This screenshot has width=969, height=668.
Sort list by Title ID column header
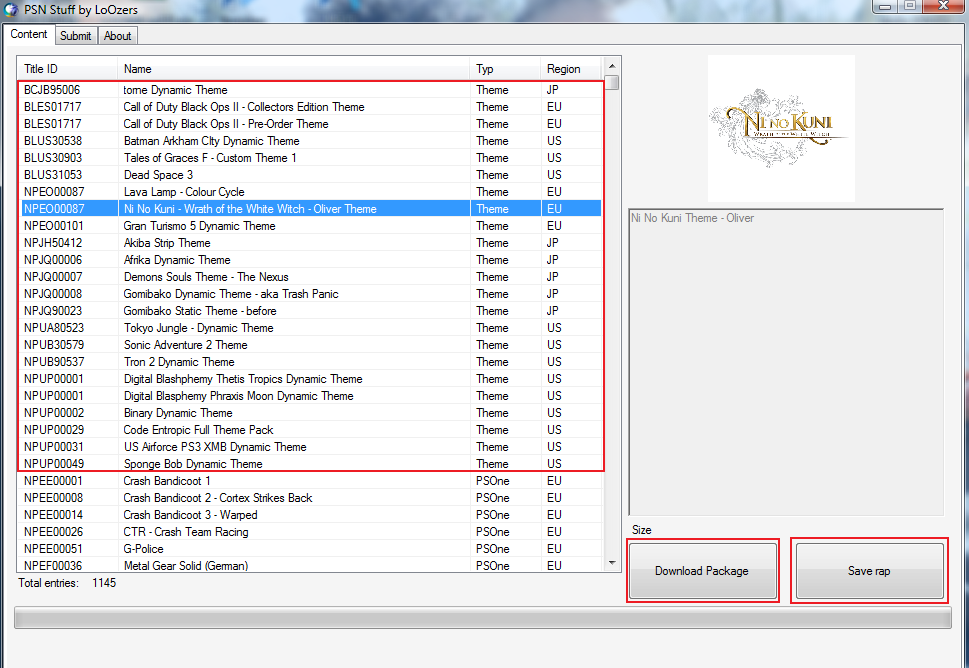pyautogui.click(x=67, y=69)
